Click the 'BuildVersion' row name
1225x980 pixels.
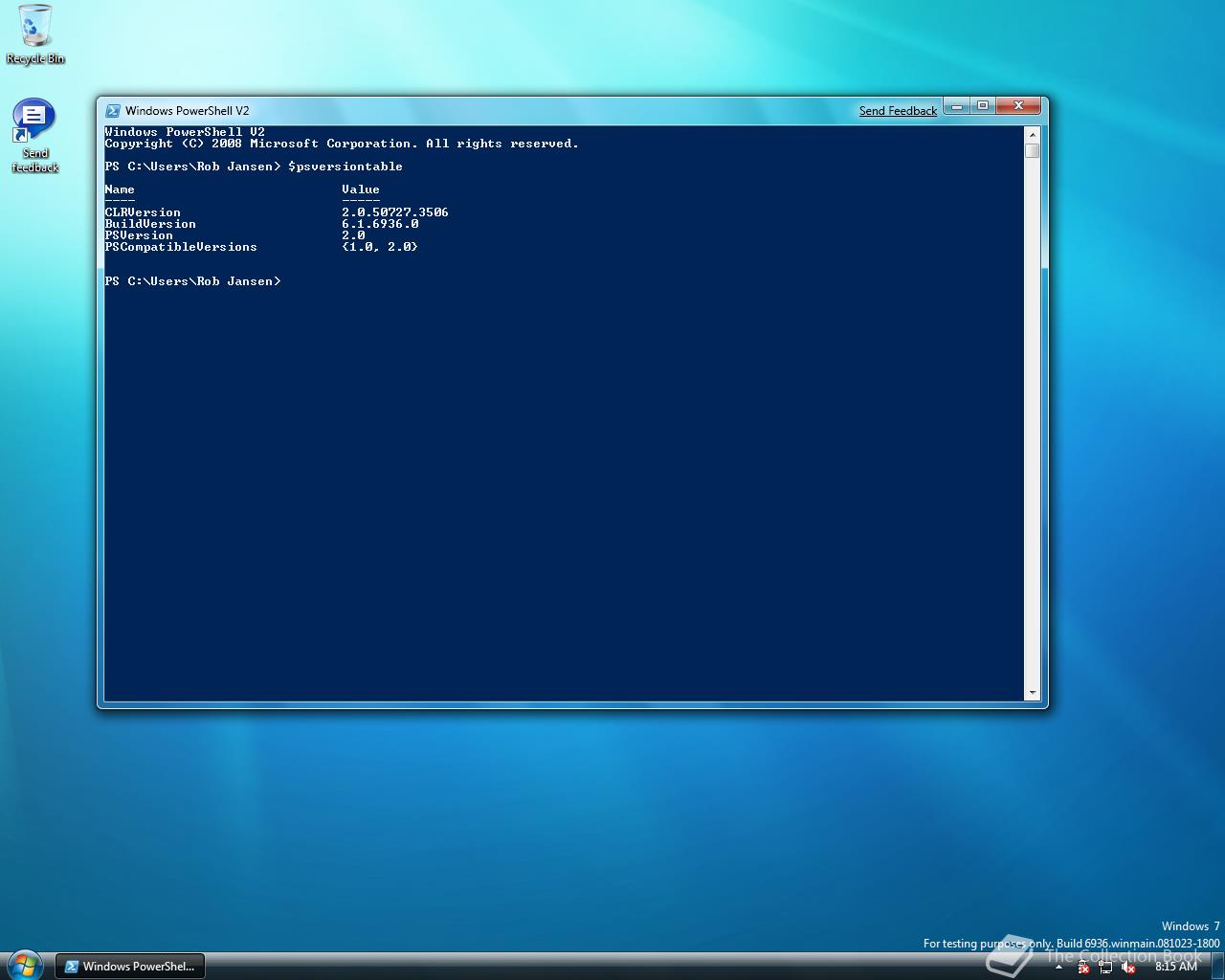point(150,224)
